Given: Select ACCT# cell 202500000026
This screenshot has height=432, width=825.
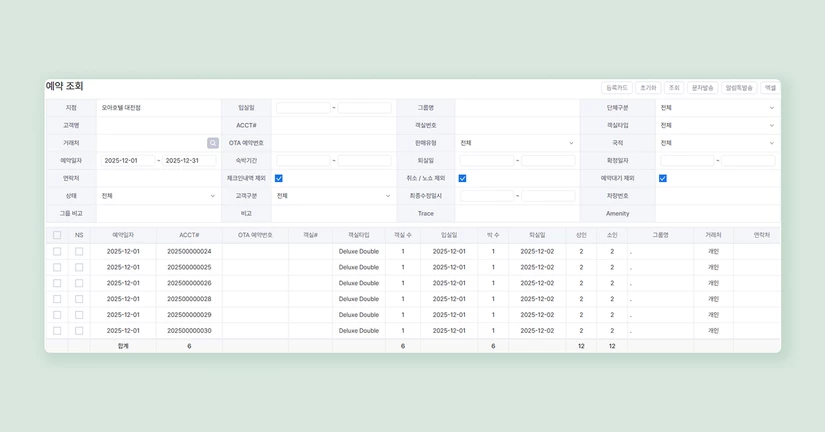Looking at the screenshot, I should (189, 283).
